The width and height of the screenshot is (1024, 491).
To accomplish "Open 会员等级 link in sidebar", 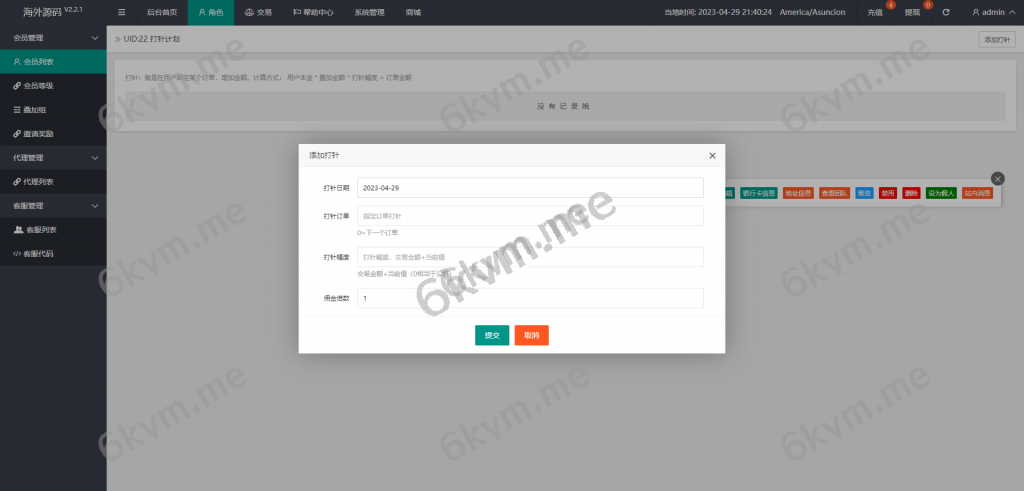I will [x=40, y=85].
